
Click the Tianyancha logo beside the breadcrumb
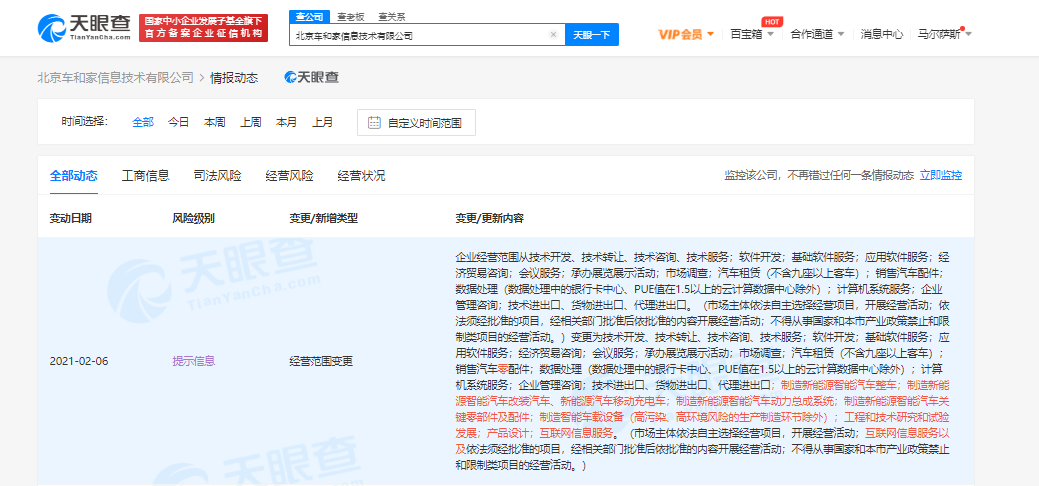tap(311, 77)
